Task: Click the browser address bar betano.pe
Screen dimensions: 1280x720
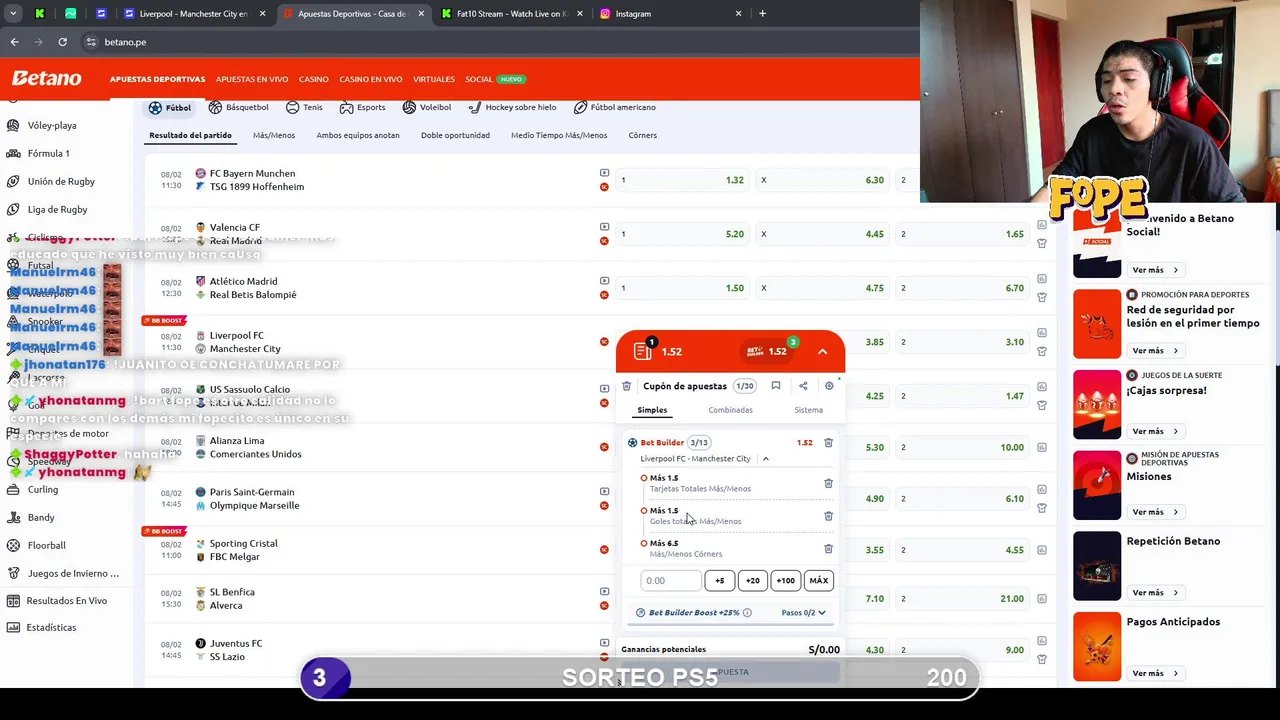Action: pyautogui.click(x=125, y=42)
